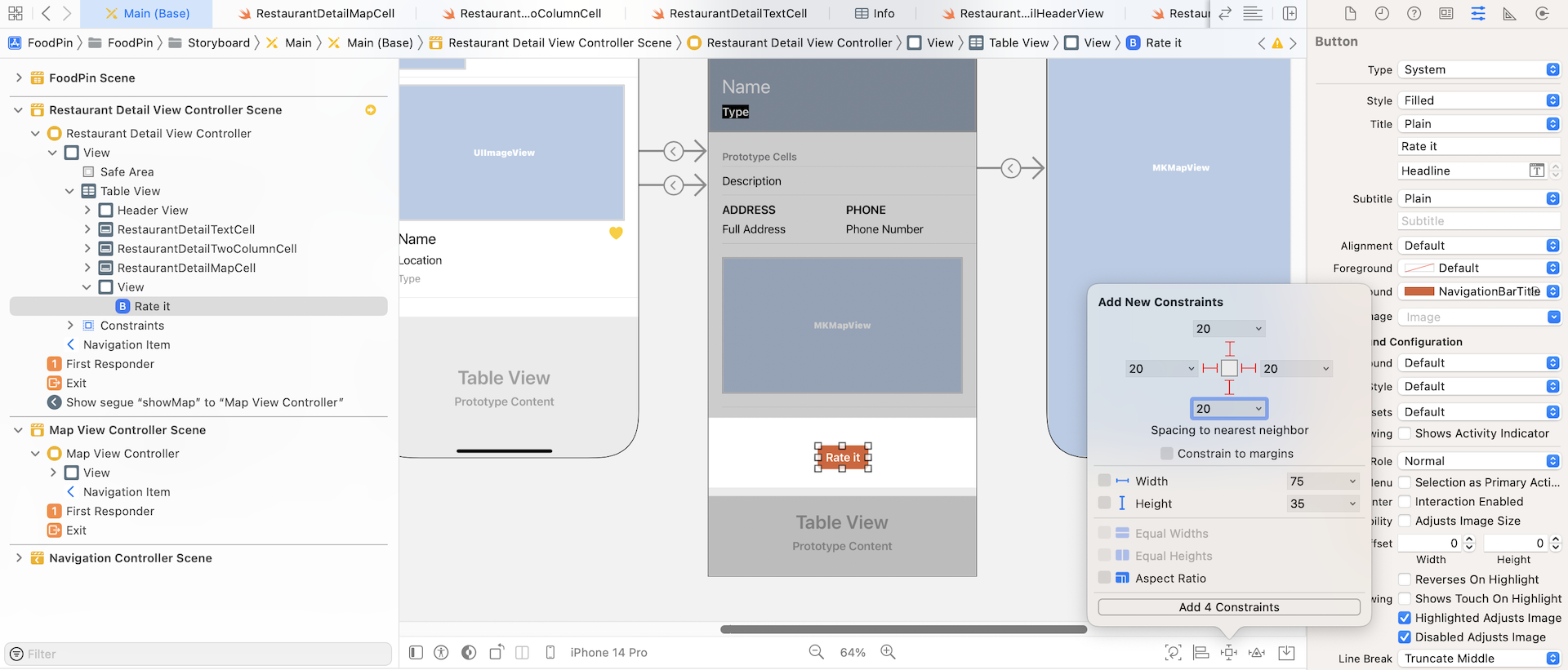Viewport: 1568px width, 670px height.
Task: Select the Rate it button on canvas
Action: click(x=843, y=458)
